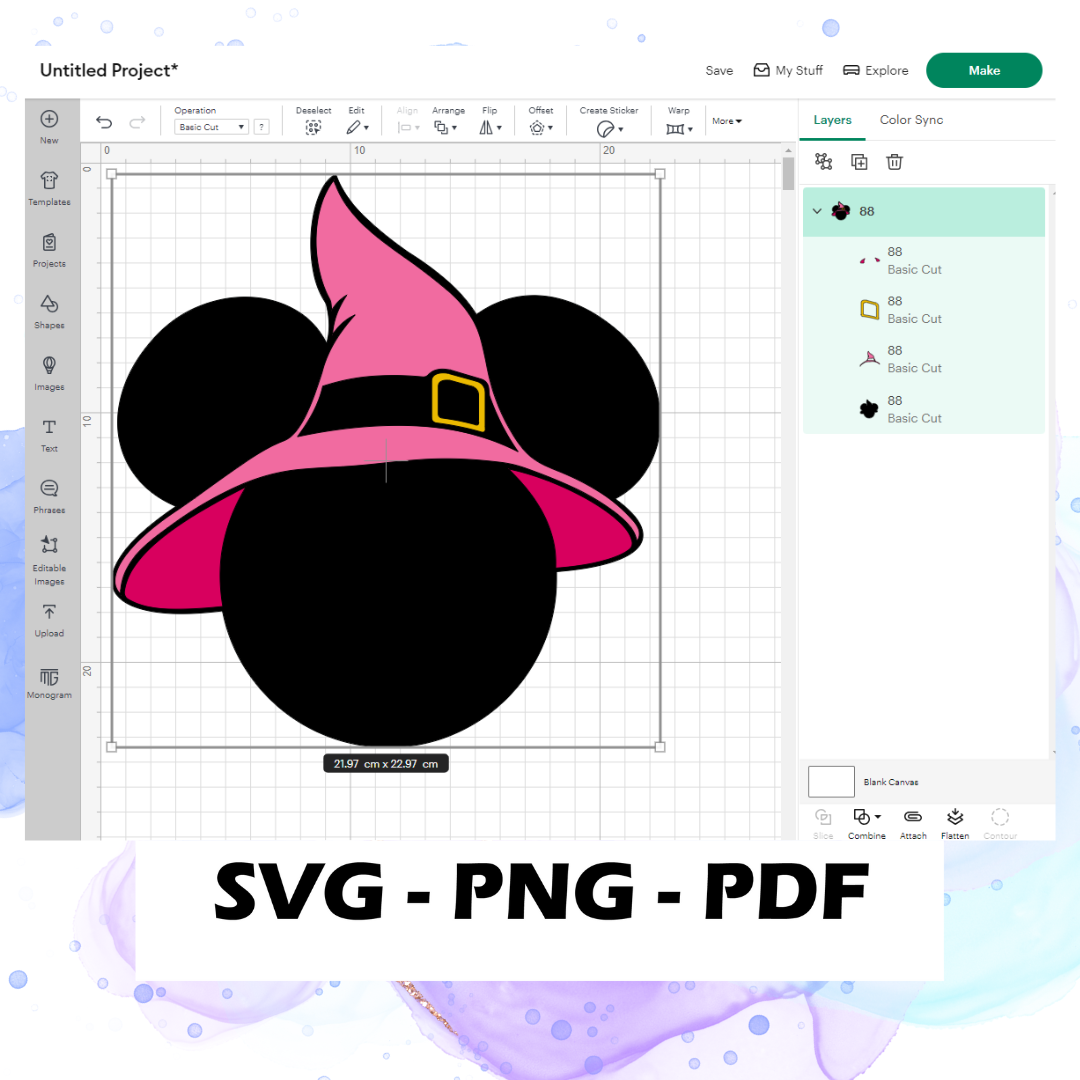Open the Create Sticker dropdown

pos(610,129)
